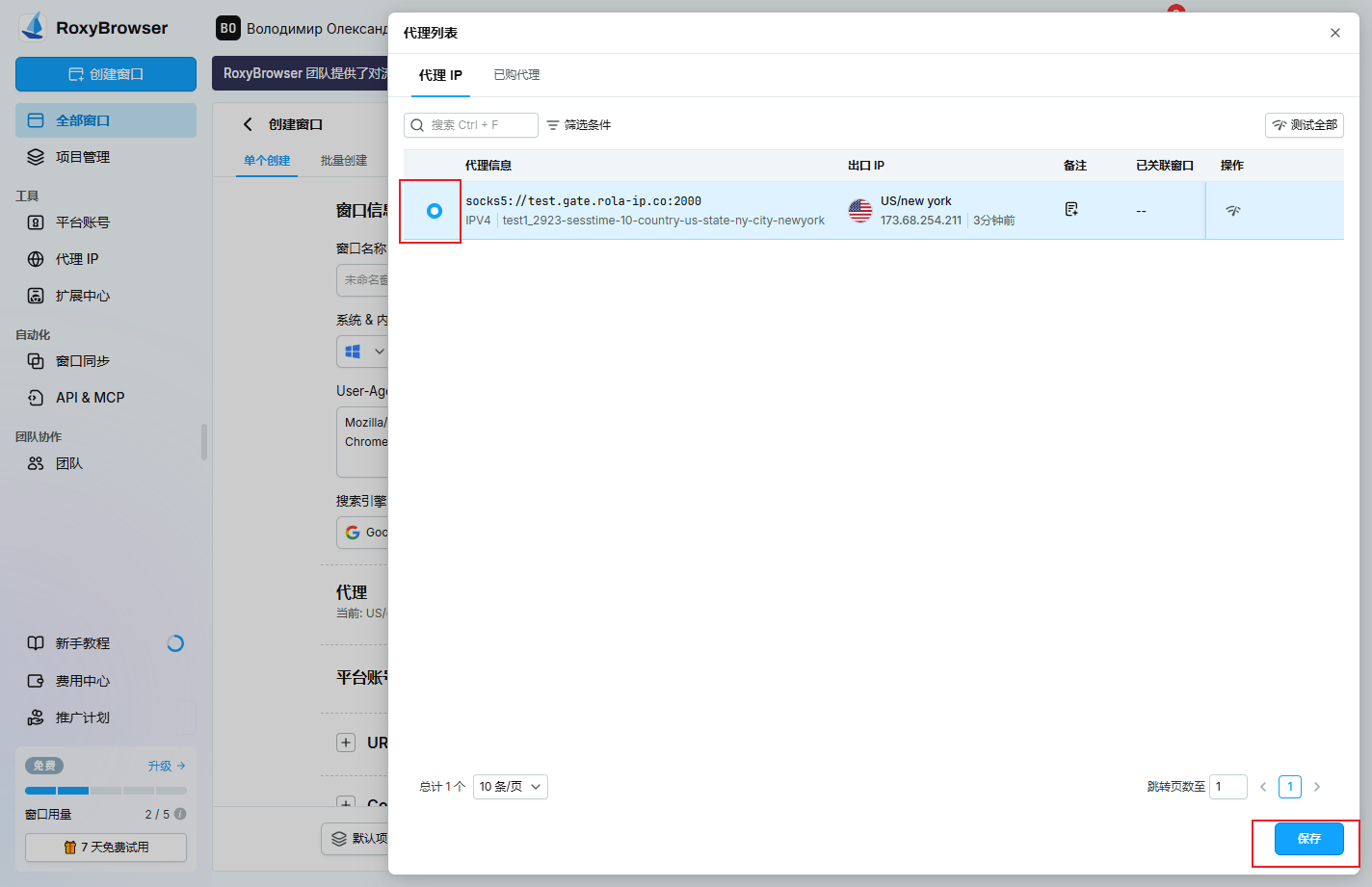Click the 窗口用量 progress bar
Screen dimensions: 1372x887
click(105, 792)
